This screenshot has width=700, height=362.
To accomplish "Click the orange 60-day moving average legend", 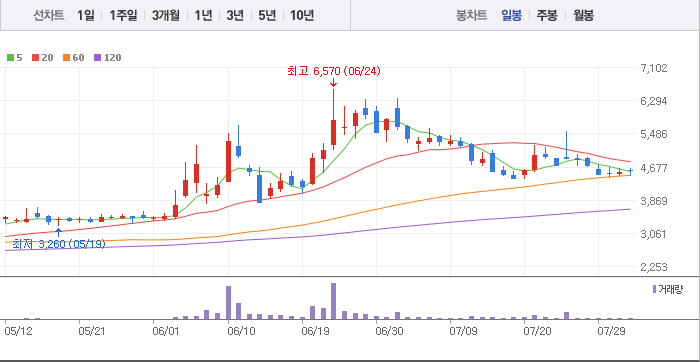I will coord(73,58).
